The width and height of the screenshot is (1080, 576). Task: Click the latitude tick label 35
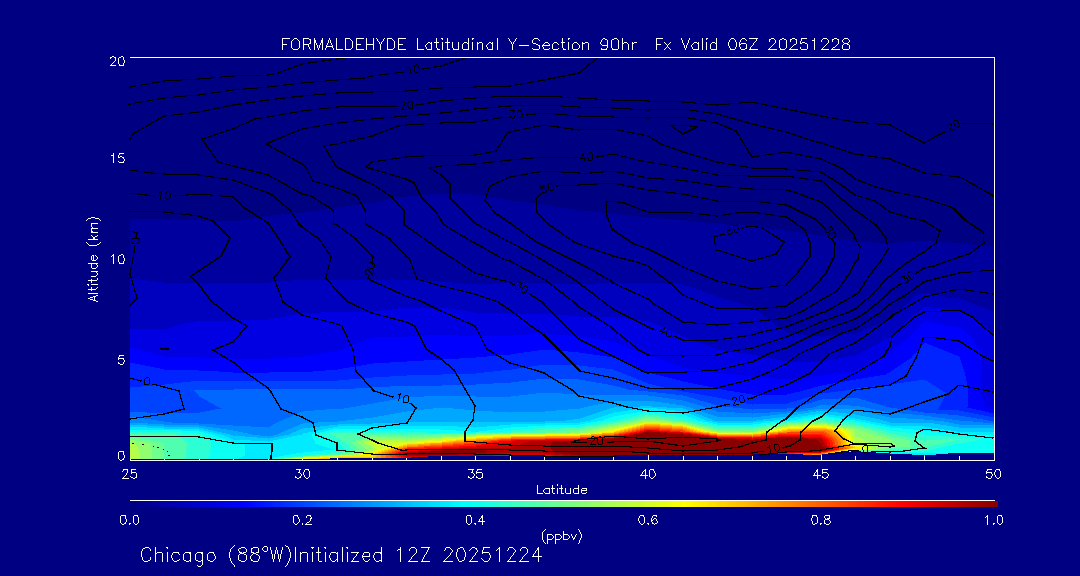475,473
